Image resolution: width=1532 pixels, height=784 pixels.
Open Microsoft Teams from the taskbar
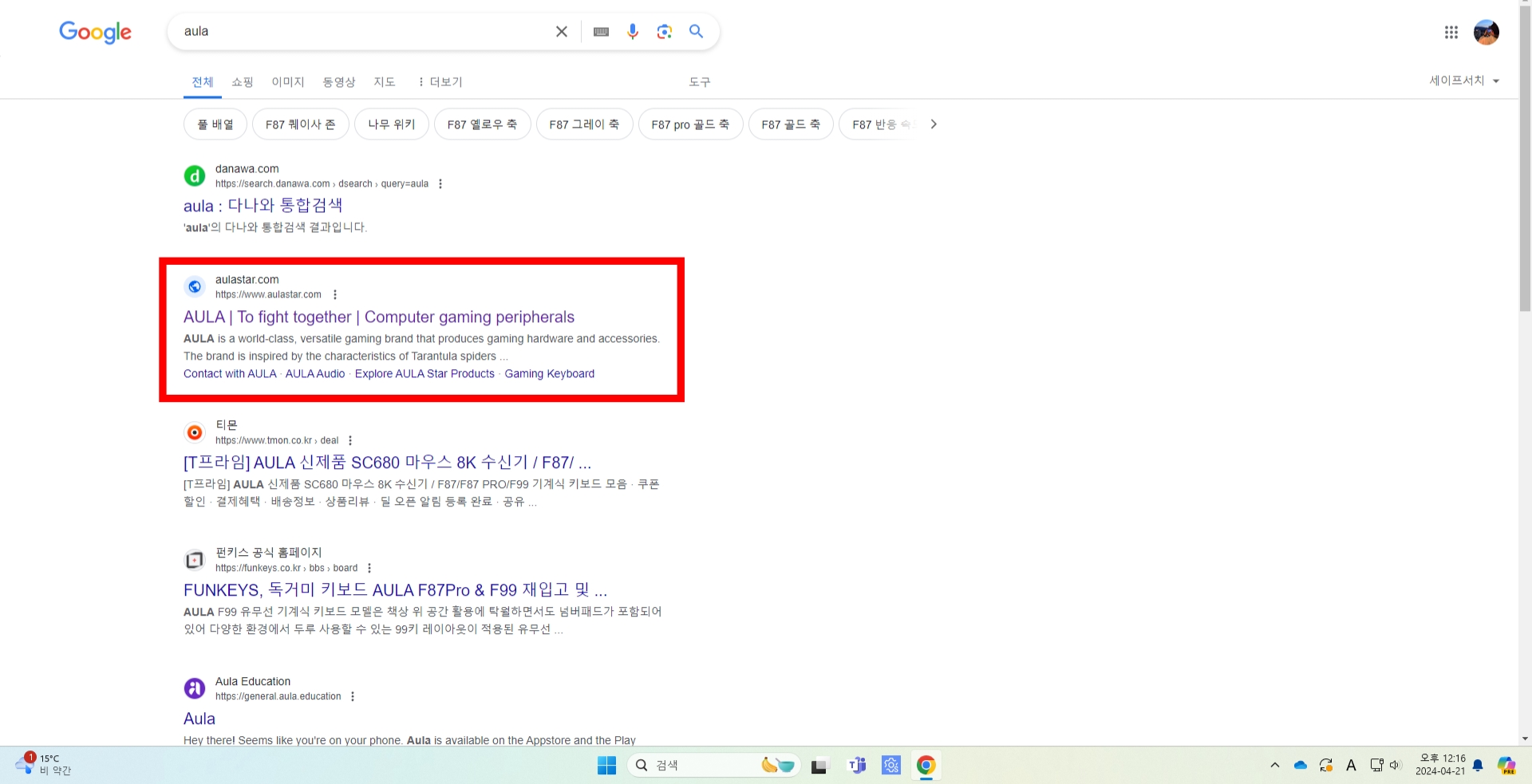857,766
